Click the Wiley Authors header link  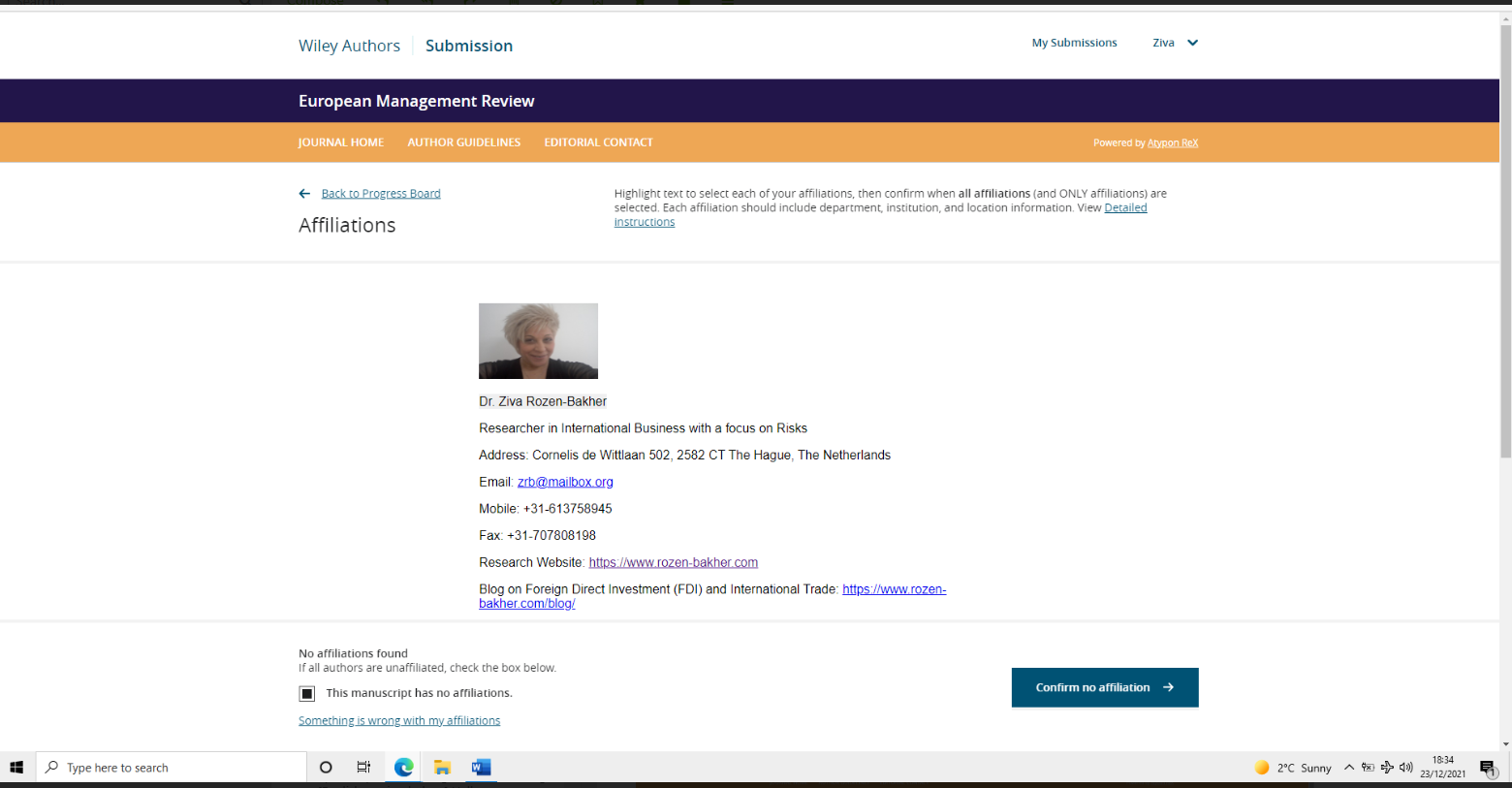pyautogui.click(x=349, y=46)
